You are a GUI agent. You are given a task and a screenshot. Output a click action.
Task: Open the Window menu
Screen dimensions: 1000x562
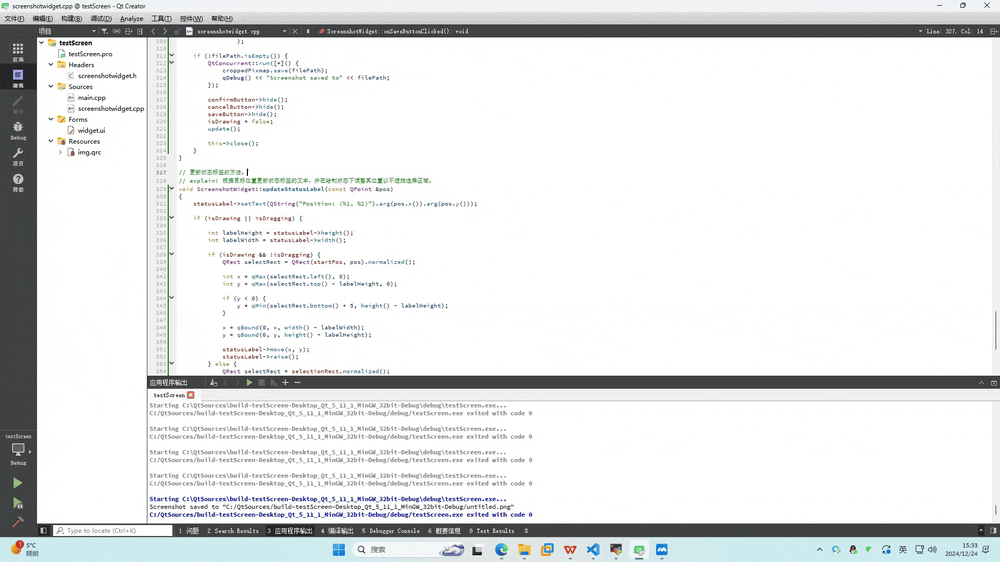(191, 18)
